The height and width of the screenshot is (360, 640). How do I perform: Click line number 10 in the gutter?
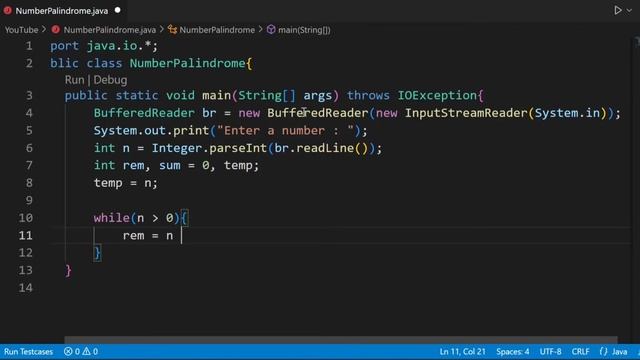pos(25,218)
